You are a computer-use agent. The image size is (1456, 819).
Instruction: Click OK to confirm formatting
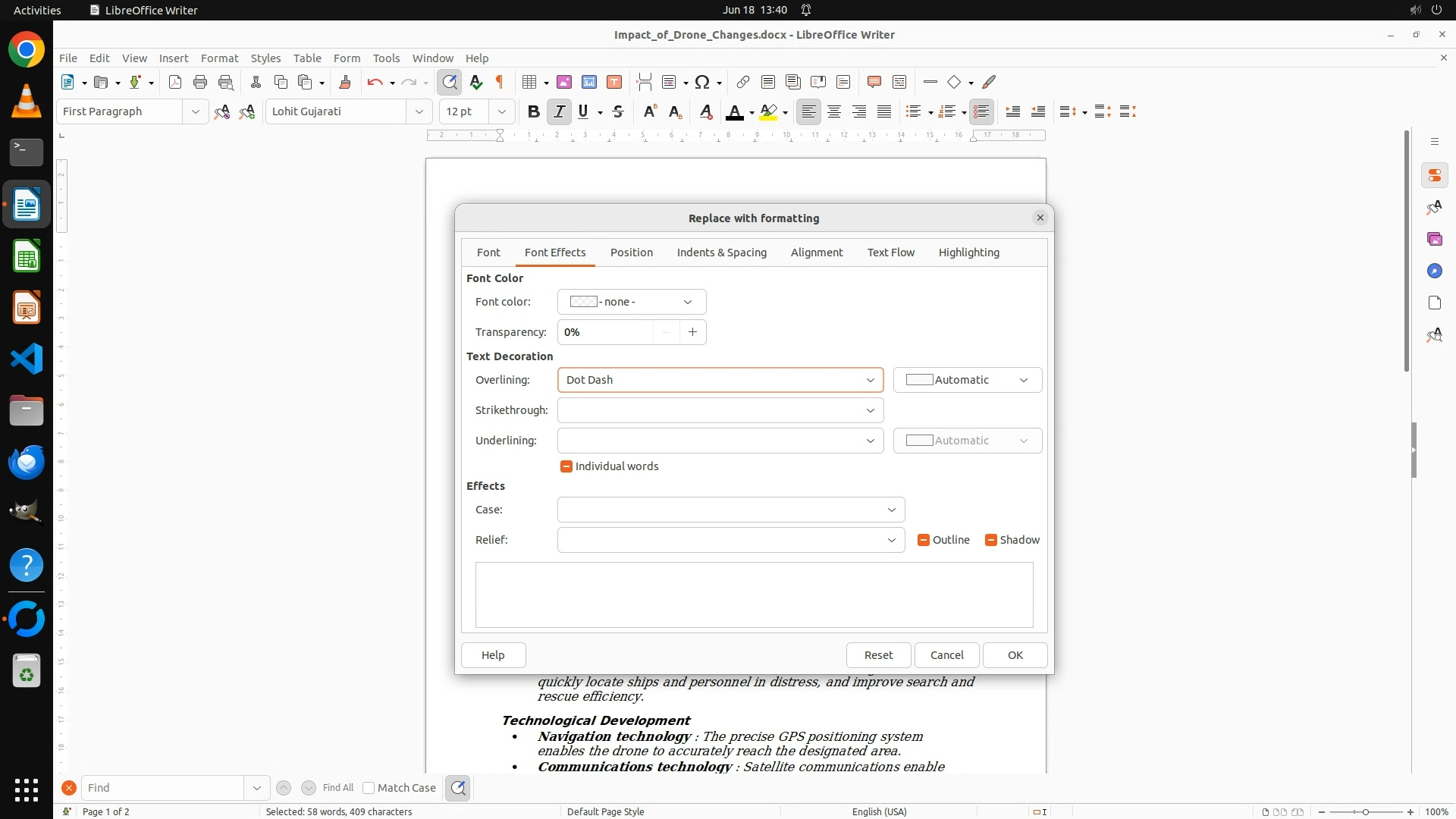point(1015,655)
